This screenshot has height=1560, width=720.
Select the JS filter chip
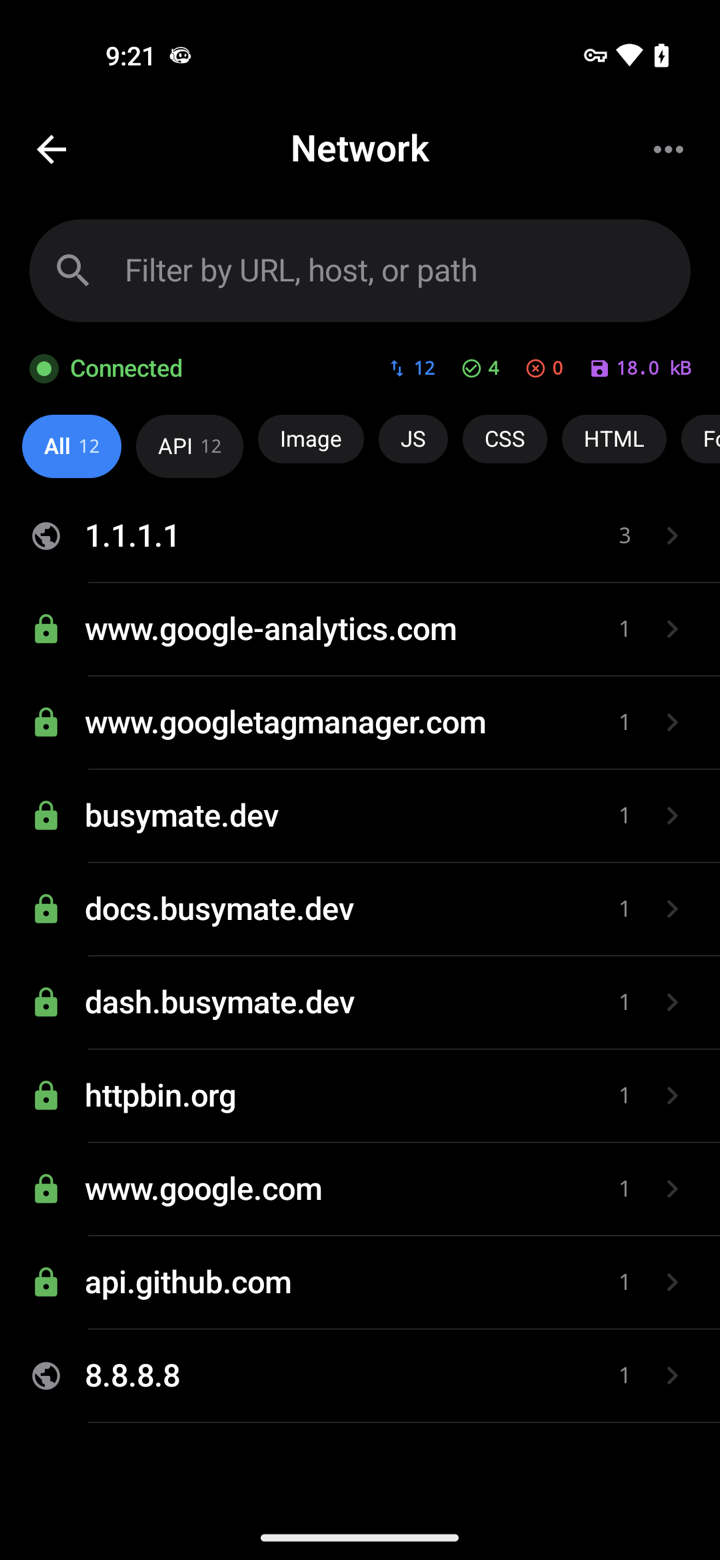pyautogui.click(x=413, y=439)
